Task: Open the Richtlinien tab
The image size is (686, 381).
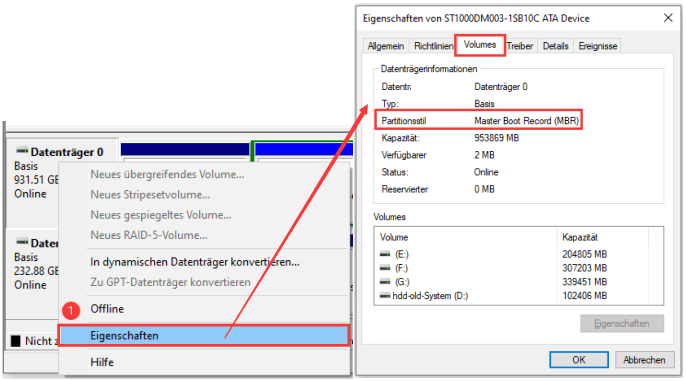Action: click(433, 46)
